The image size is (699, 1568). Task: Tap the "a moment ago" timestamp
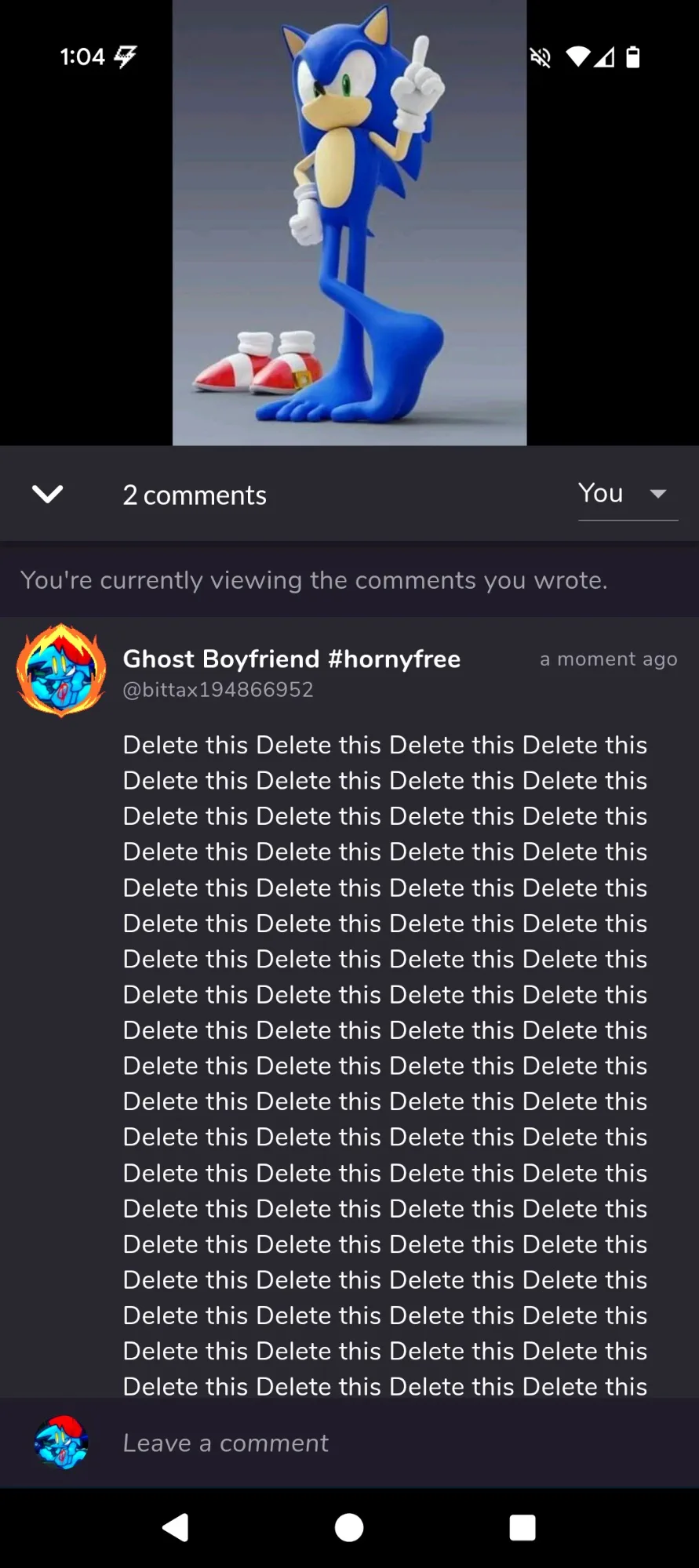coord(609,659)
